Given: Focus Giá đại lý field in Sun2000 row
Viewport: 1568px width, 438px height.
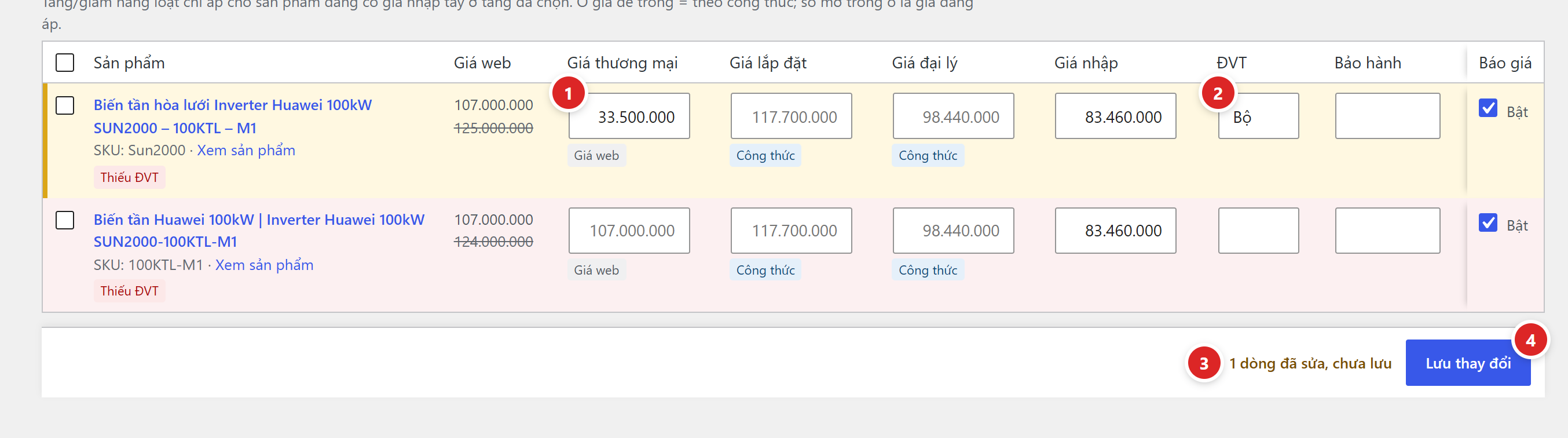Looking at the screenshot, I should 953,116.
